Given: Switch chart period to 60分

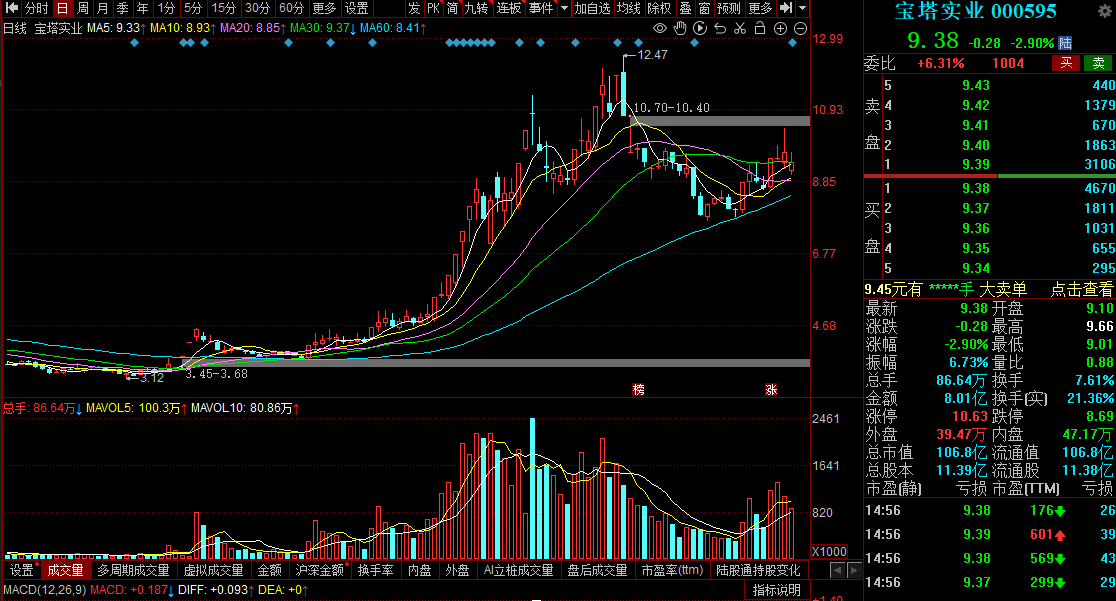Looking at the screenshot, I should (x=291, y=8).
